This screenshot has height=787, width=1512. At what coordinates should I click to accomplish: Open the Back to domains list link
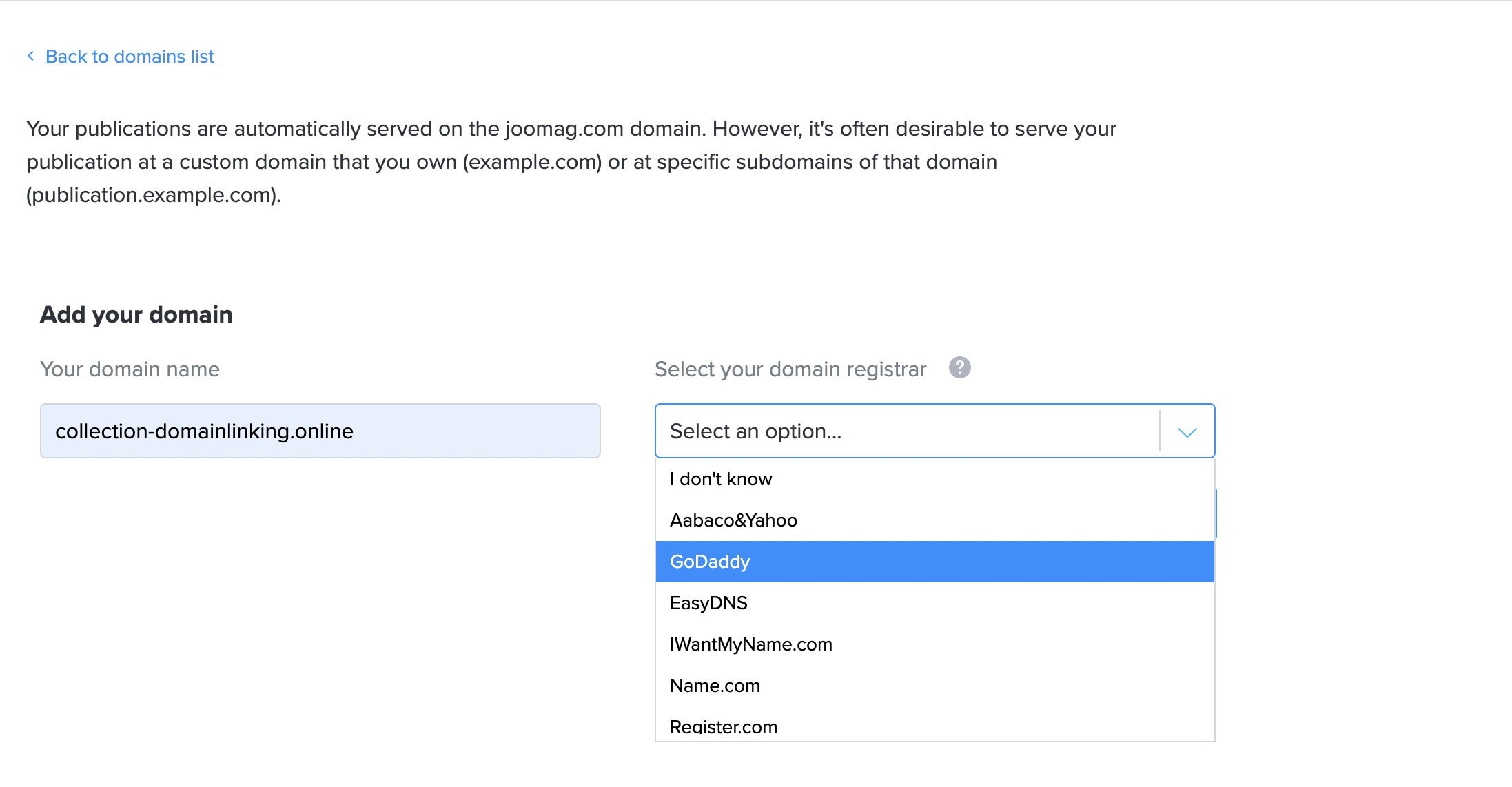point(130,57)
